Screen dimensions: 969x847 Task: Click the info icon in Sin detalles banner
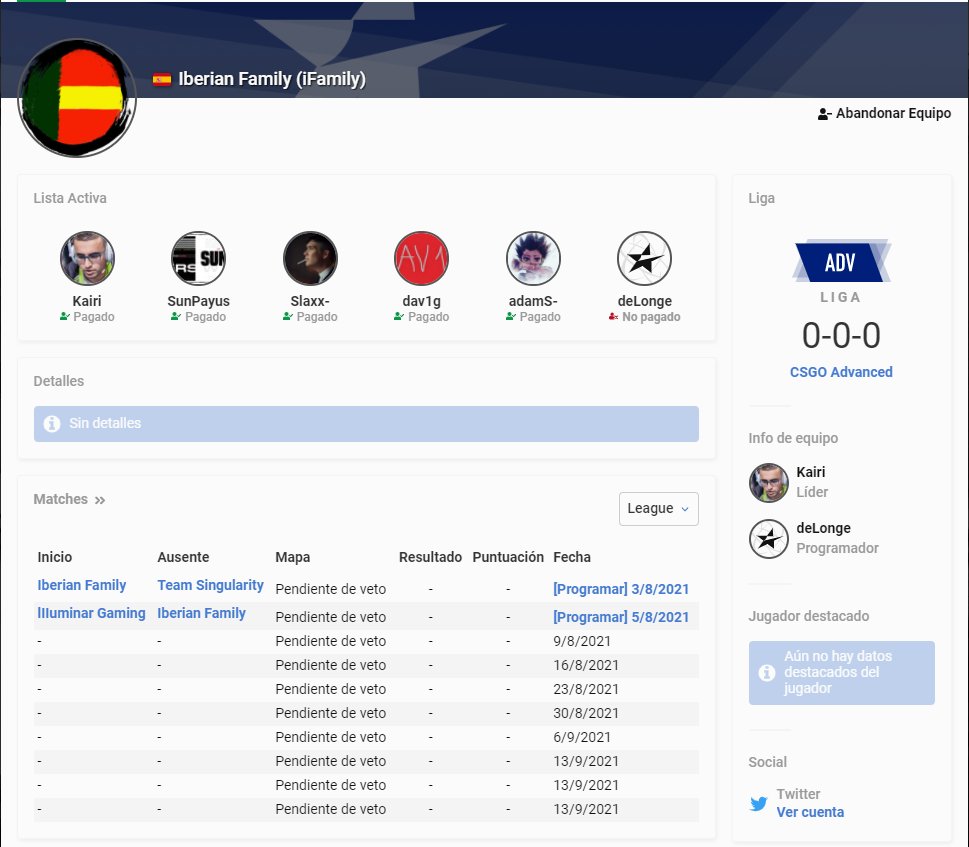tap(52, 423)
